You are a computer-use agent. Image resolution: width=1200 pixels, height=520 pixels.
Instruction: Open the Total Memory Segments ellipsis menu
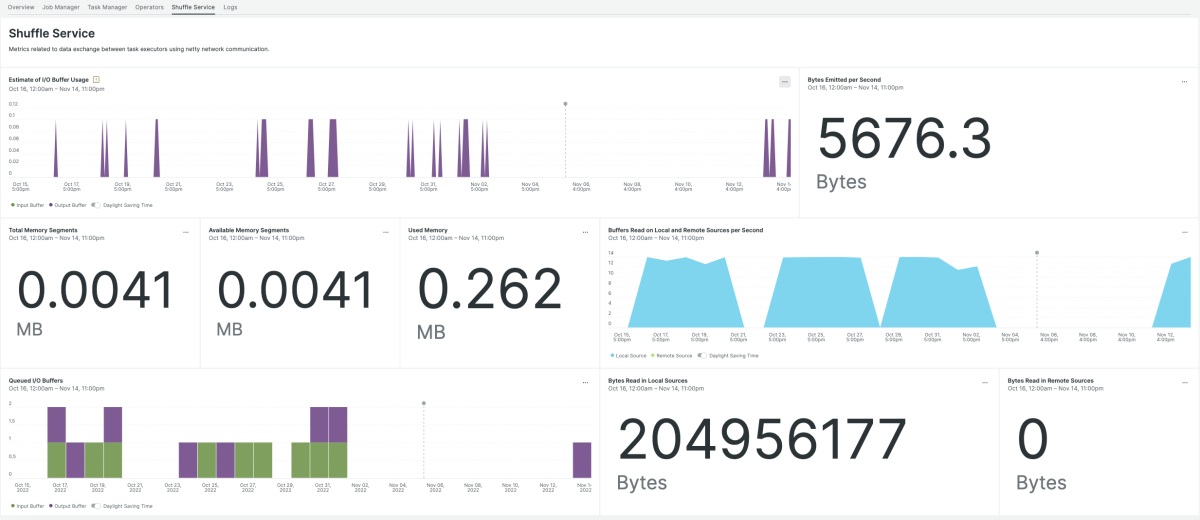tap(186, 231)
